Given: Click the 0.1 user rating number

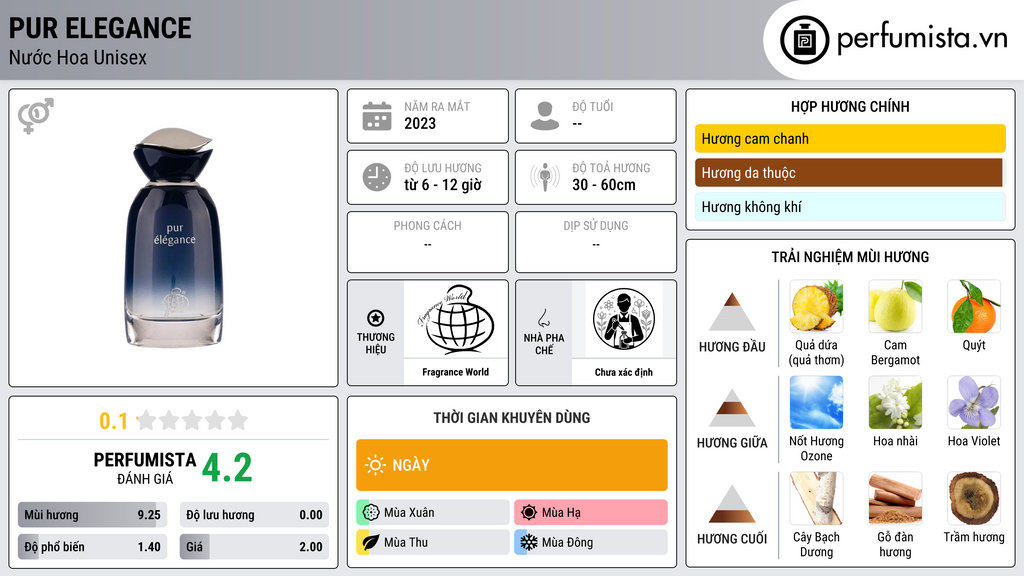Looking at the screenshot, I should coord(114,421).
